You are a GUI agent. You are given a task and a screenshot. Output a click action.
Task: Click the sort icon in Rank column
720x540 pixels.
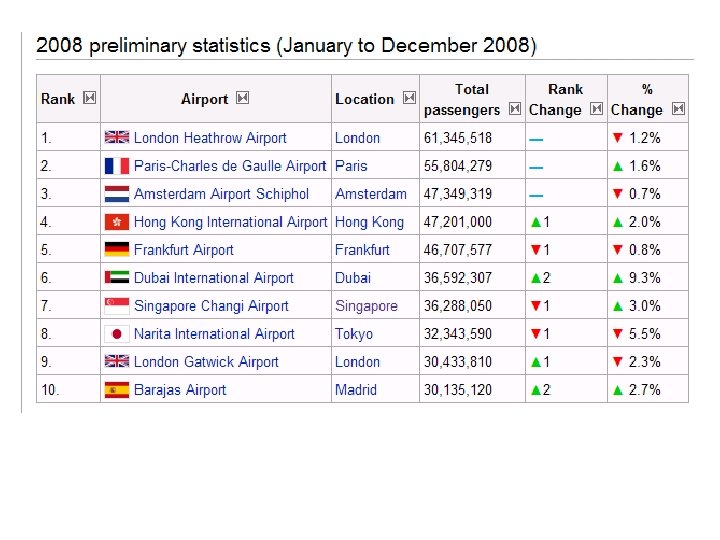89,98
